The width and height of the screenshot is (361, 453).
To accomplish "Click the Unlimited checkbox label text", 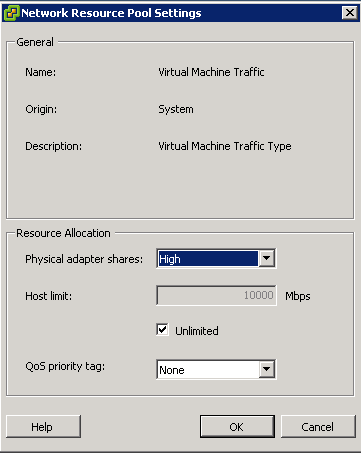I will pyautogui.click(x=197, y=331).
